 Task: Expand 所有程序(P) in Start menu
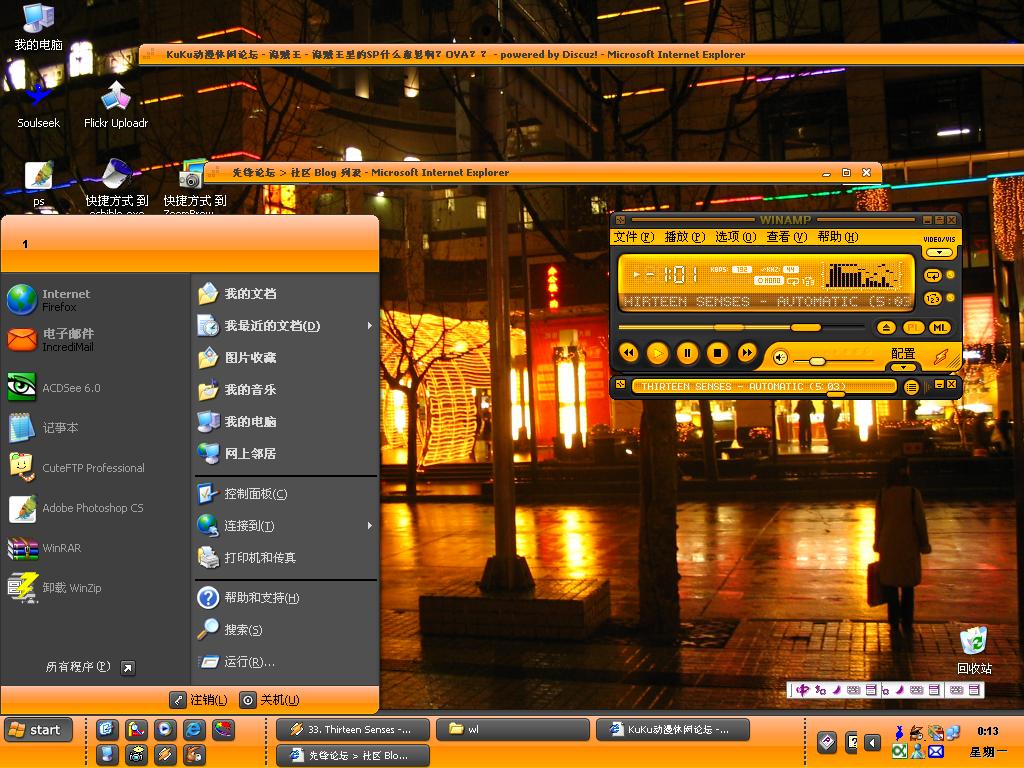90,667
